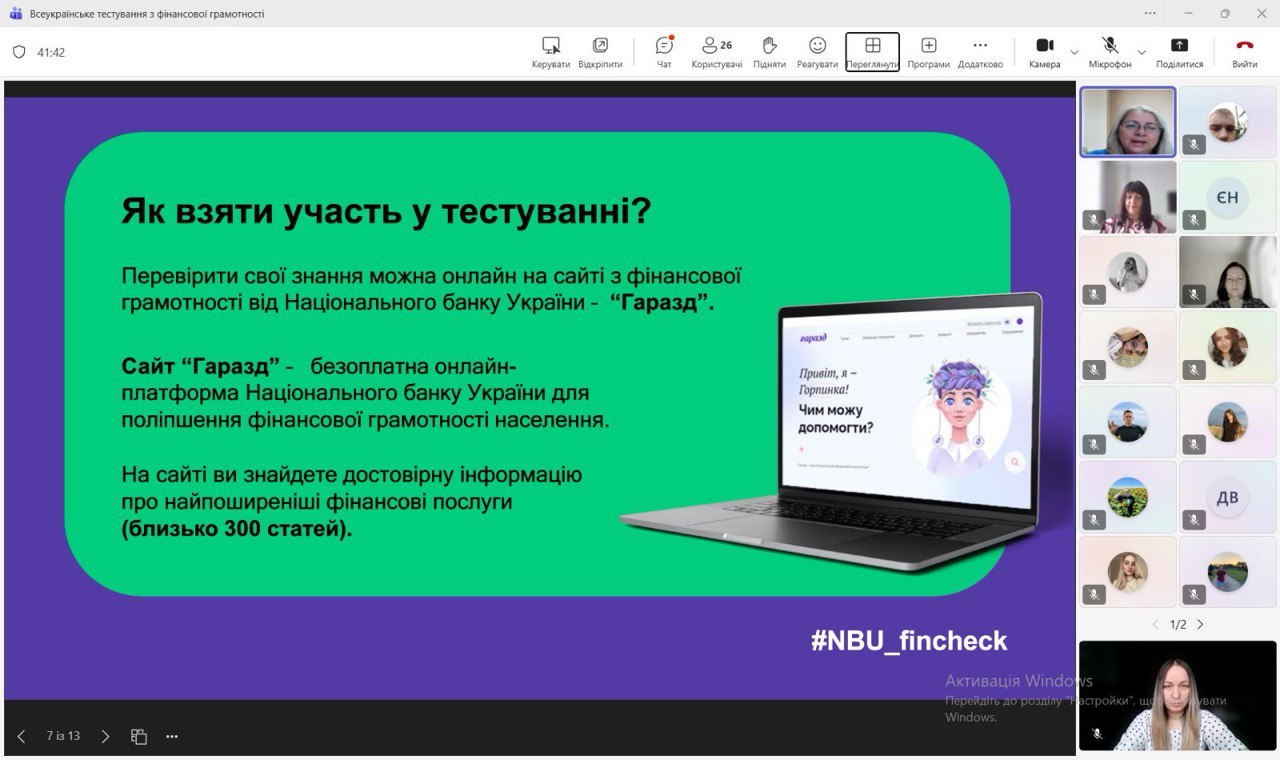Open the Програми apps button

coord(928,51)
